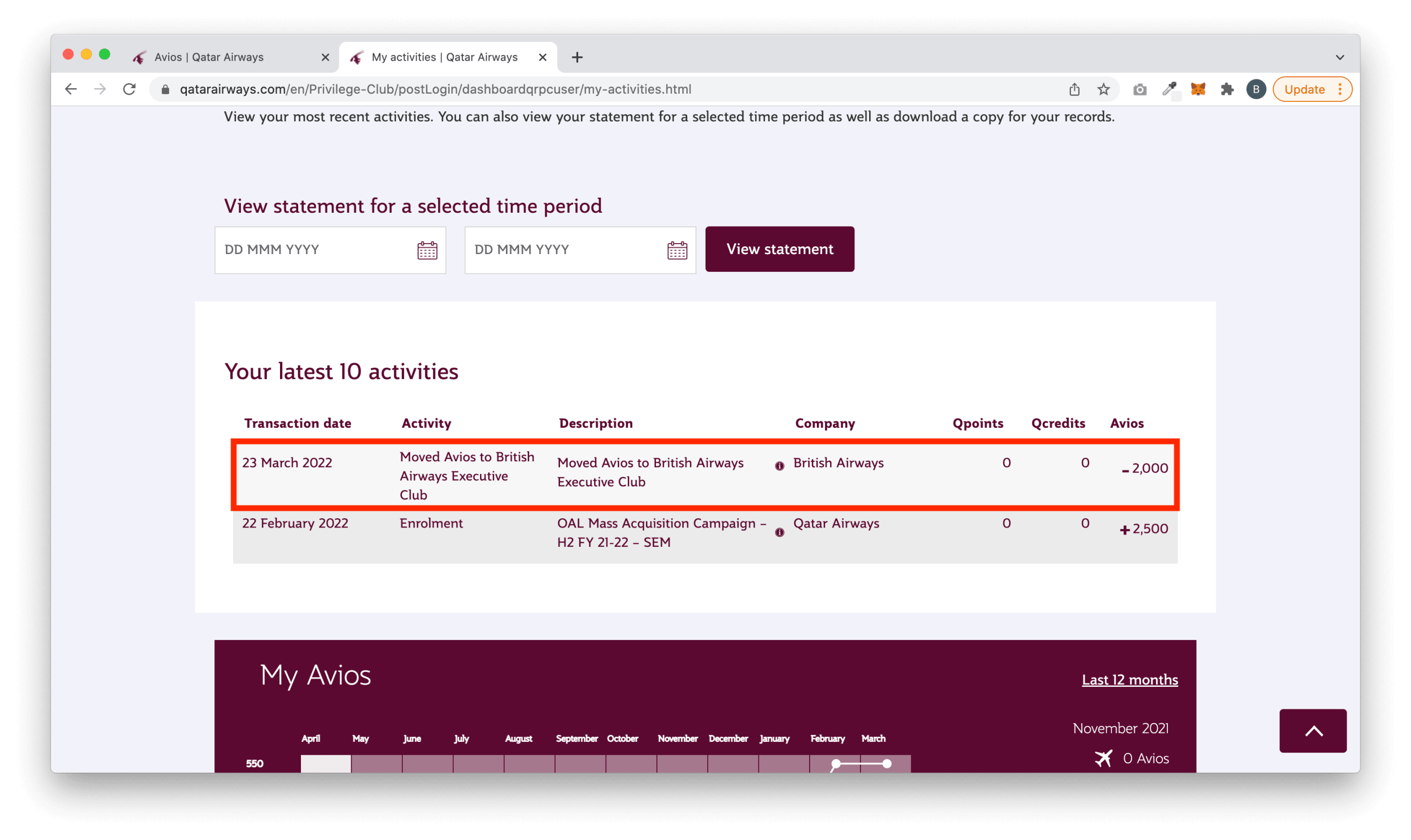Image resolution: width=1411 pixels, height=840 pixels.
Task: Go back with the browser back arrow
Action: (71, 89)
